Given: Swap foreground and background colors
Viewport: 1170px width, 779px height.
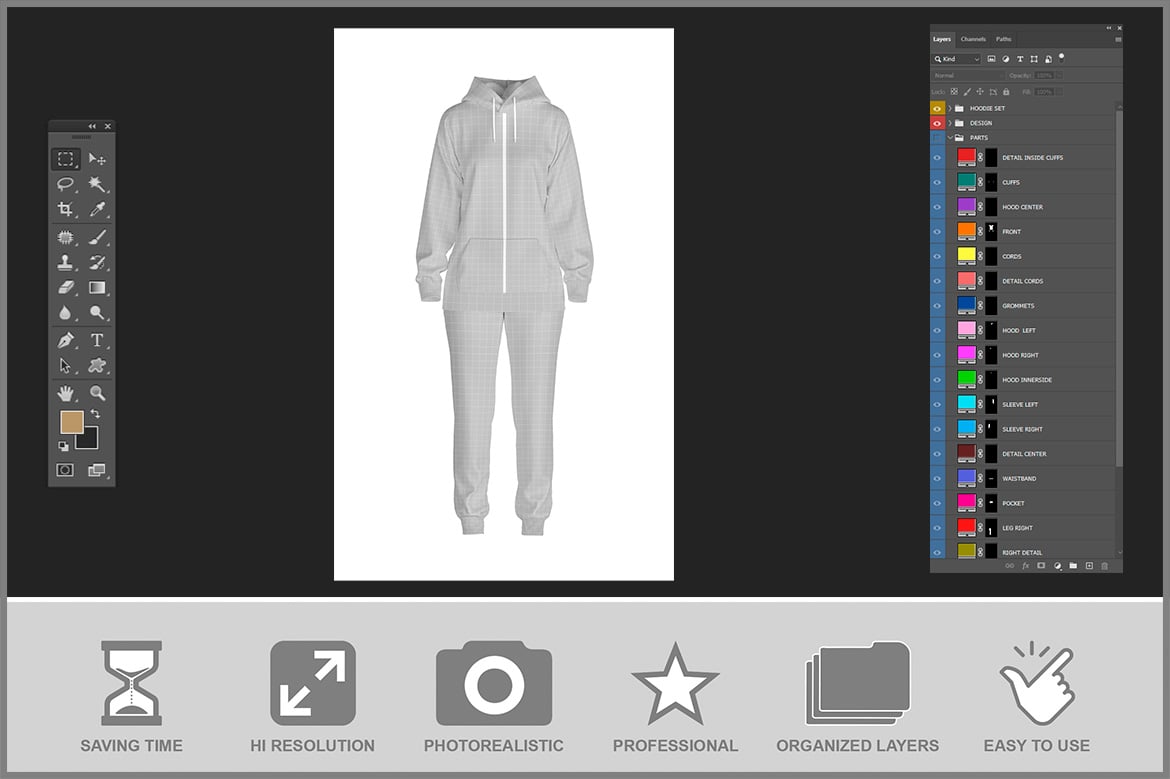Looking at the screenshot, I should click(95, 413).
